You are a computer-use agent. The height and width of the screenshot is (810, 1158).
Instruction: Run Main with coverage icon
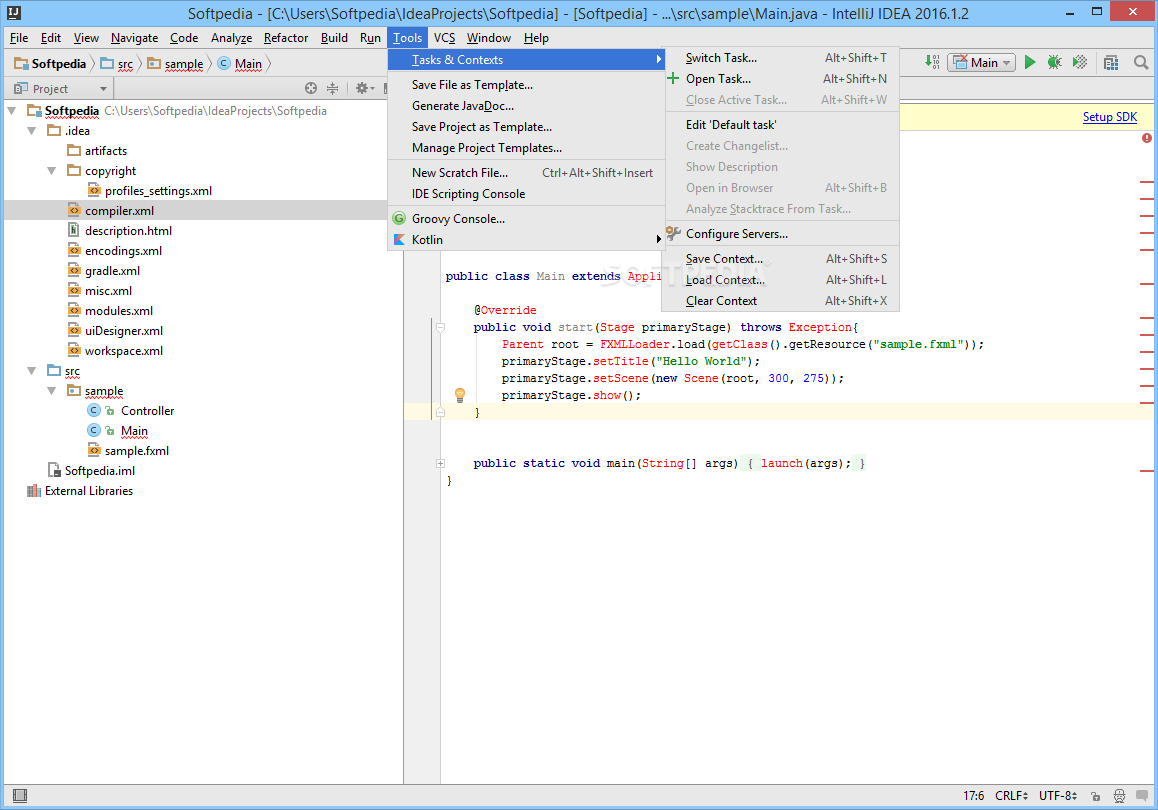(1080, 63)
